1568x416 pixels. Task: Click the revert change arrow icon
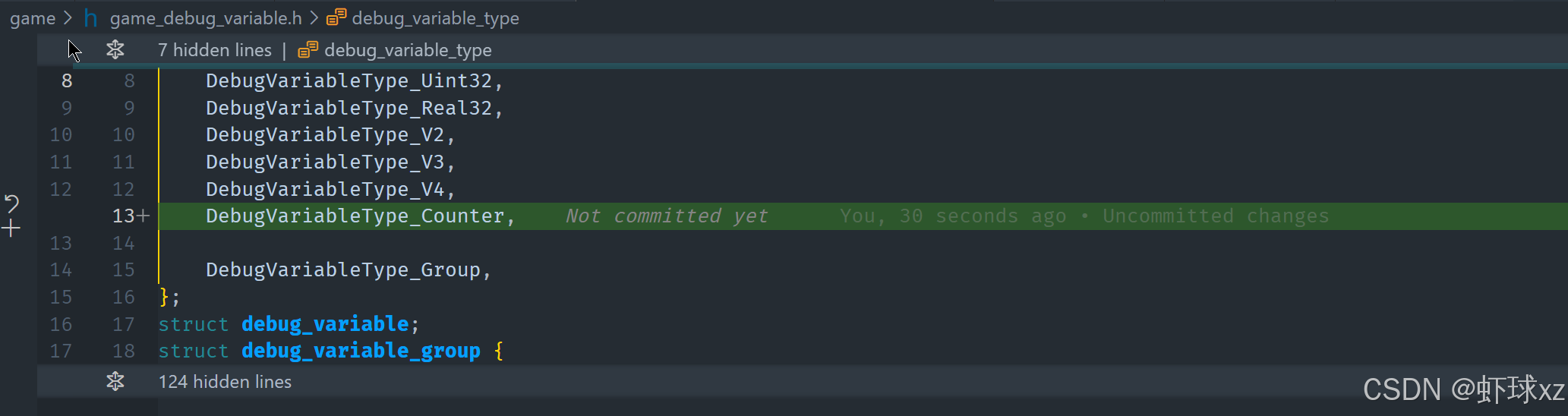[11, 203]
